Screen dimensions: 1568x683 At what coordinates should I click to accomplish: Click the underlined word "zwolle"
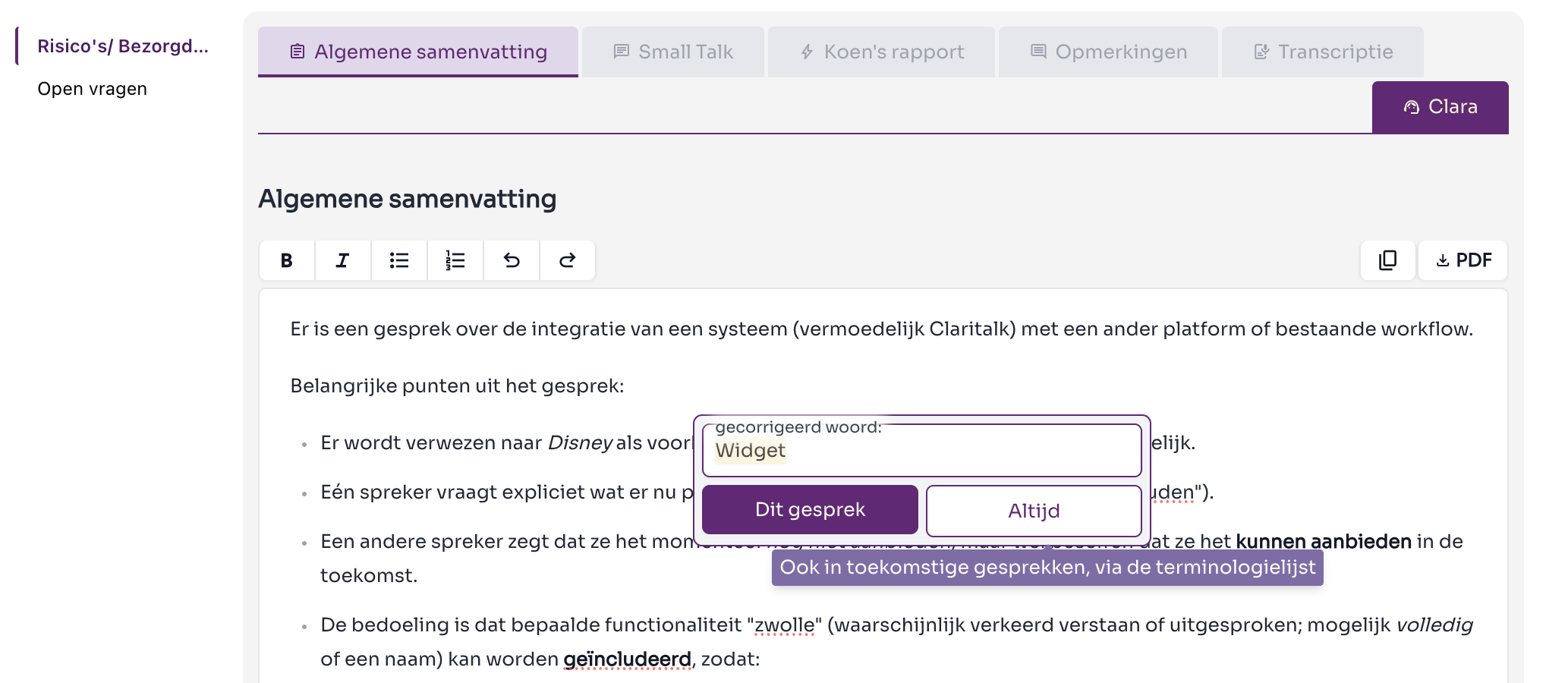pos(784,625)
